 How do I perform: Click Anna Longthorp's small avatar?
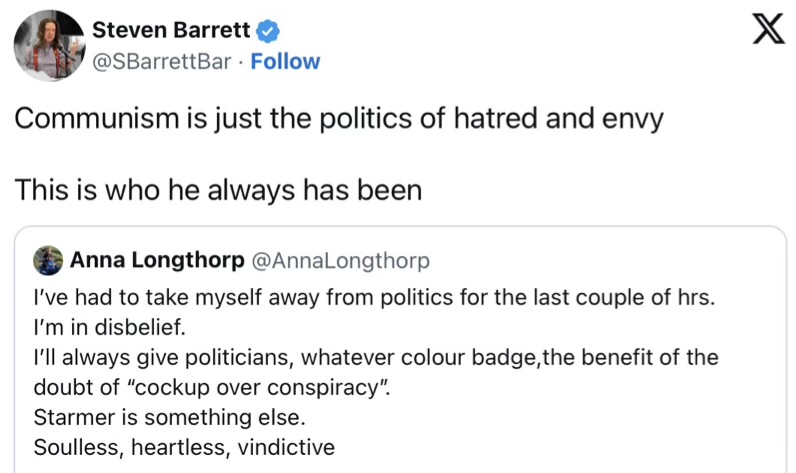coord(48,261)
